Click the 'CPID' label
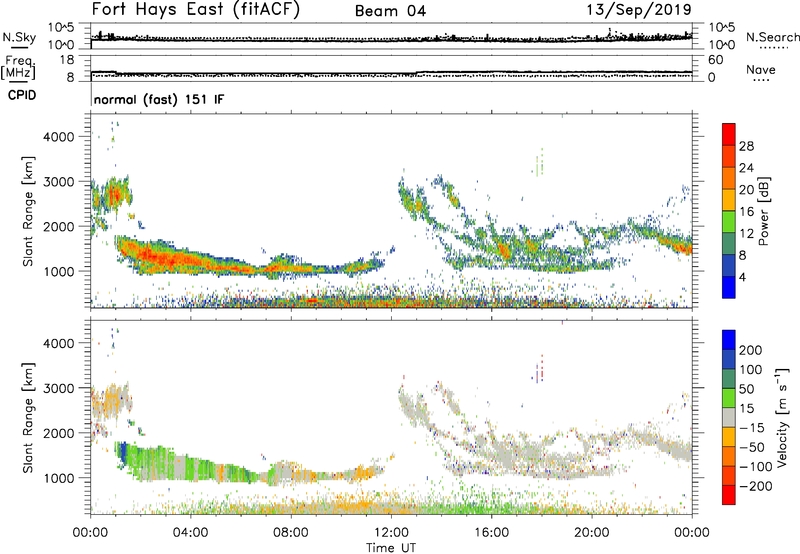Image resolution: width=800 pixels, height=554 pixels. click(22, 95)
